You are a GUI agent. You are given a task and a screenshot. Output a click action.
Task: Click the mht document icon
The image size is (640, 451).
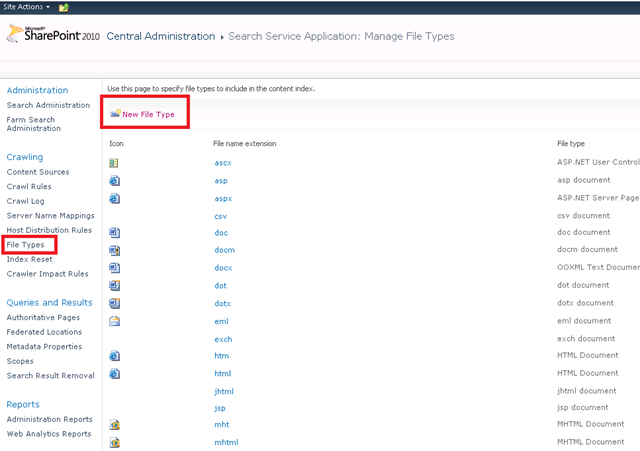tap(115, 425)
